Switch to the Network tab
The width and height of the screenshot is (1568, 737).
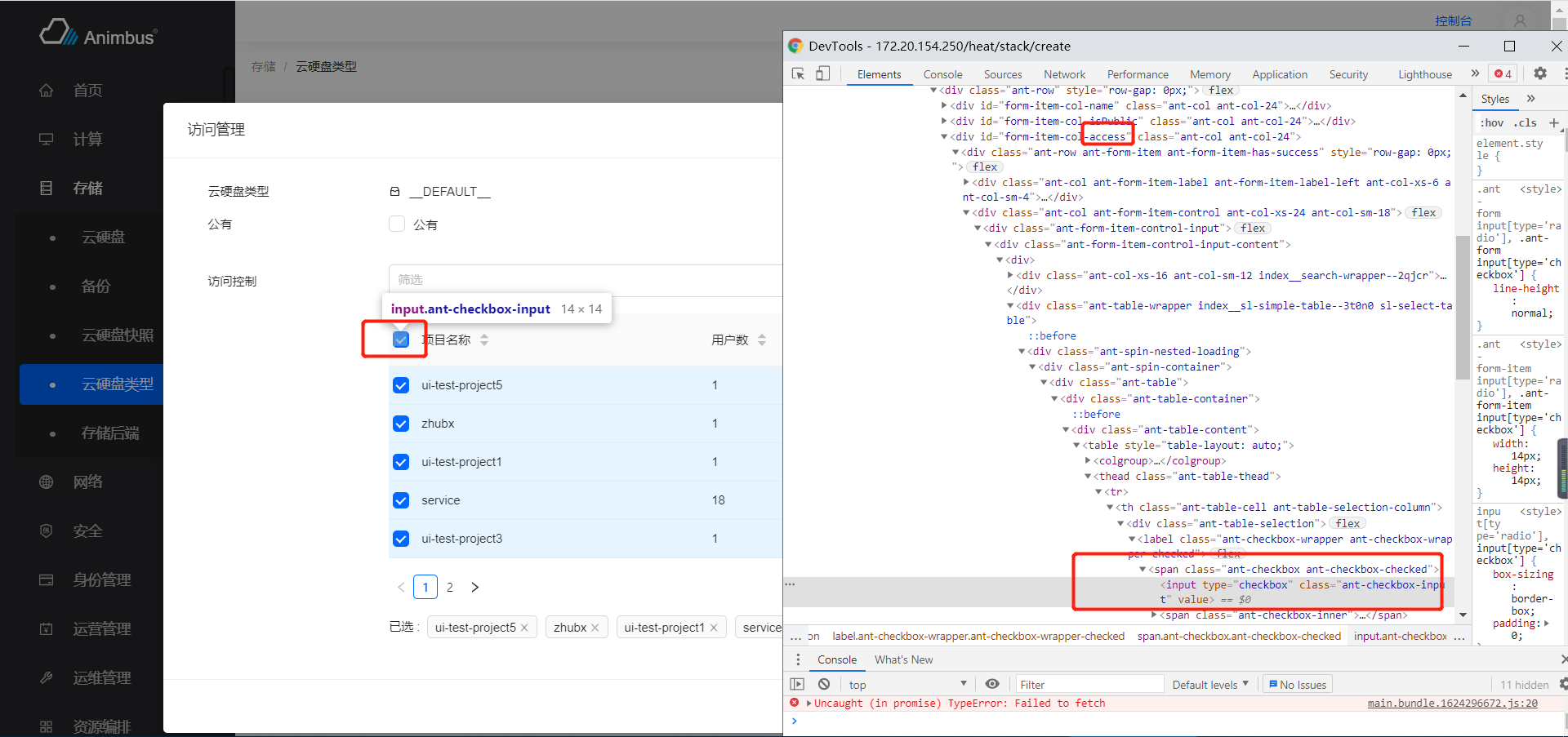click(x=1064, y=74)
